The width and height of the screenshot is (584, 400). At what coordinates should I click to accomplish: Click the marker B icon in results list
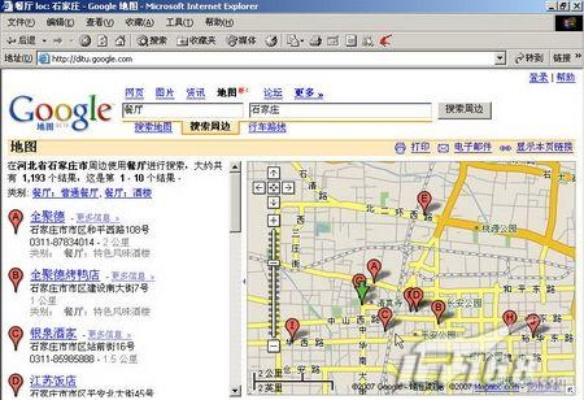pos(15,279)
